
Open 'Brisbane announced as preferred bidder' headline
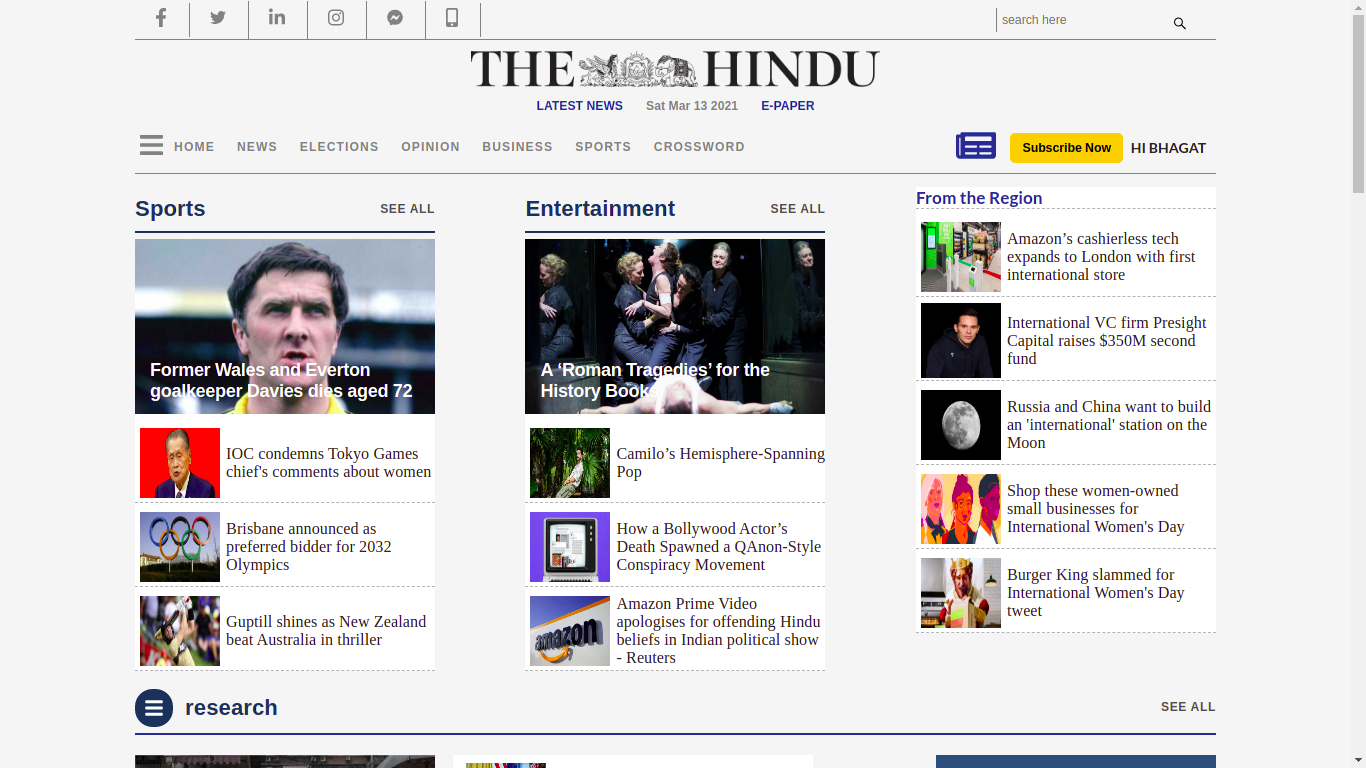coord(309,547)
